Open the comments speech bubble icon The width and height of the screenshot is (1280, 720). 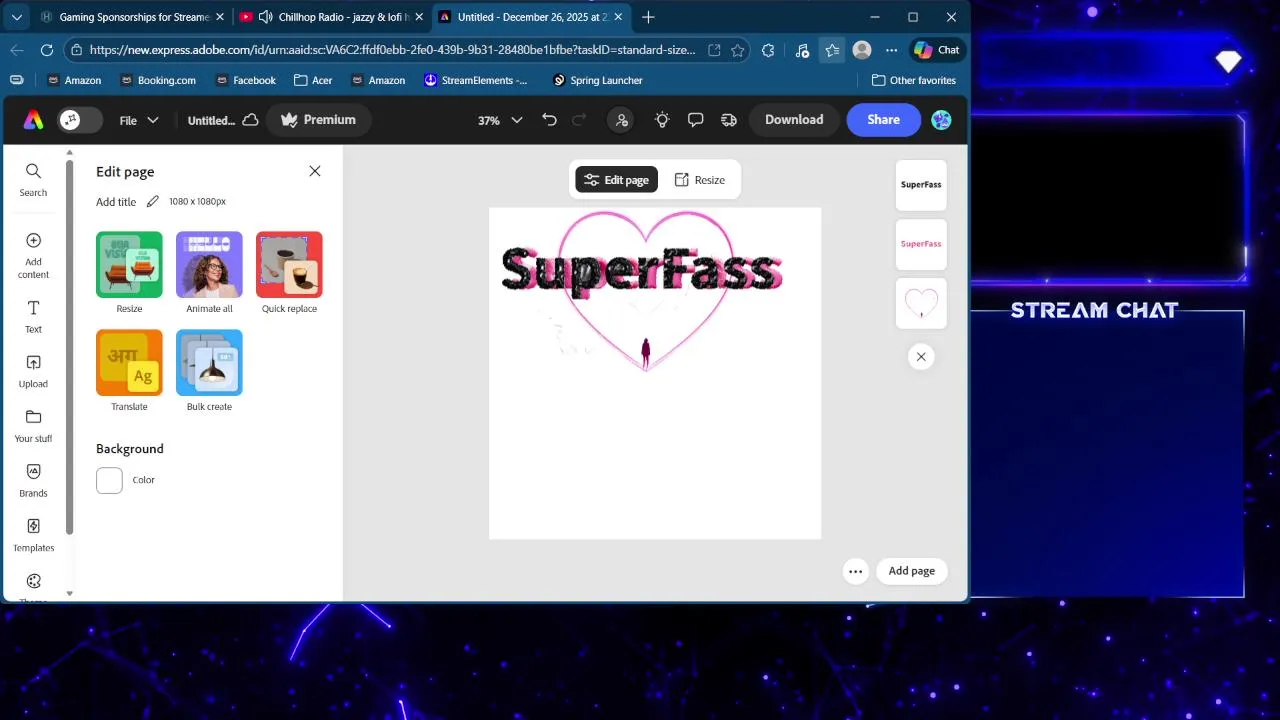[x=695, y=120]
